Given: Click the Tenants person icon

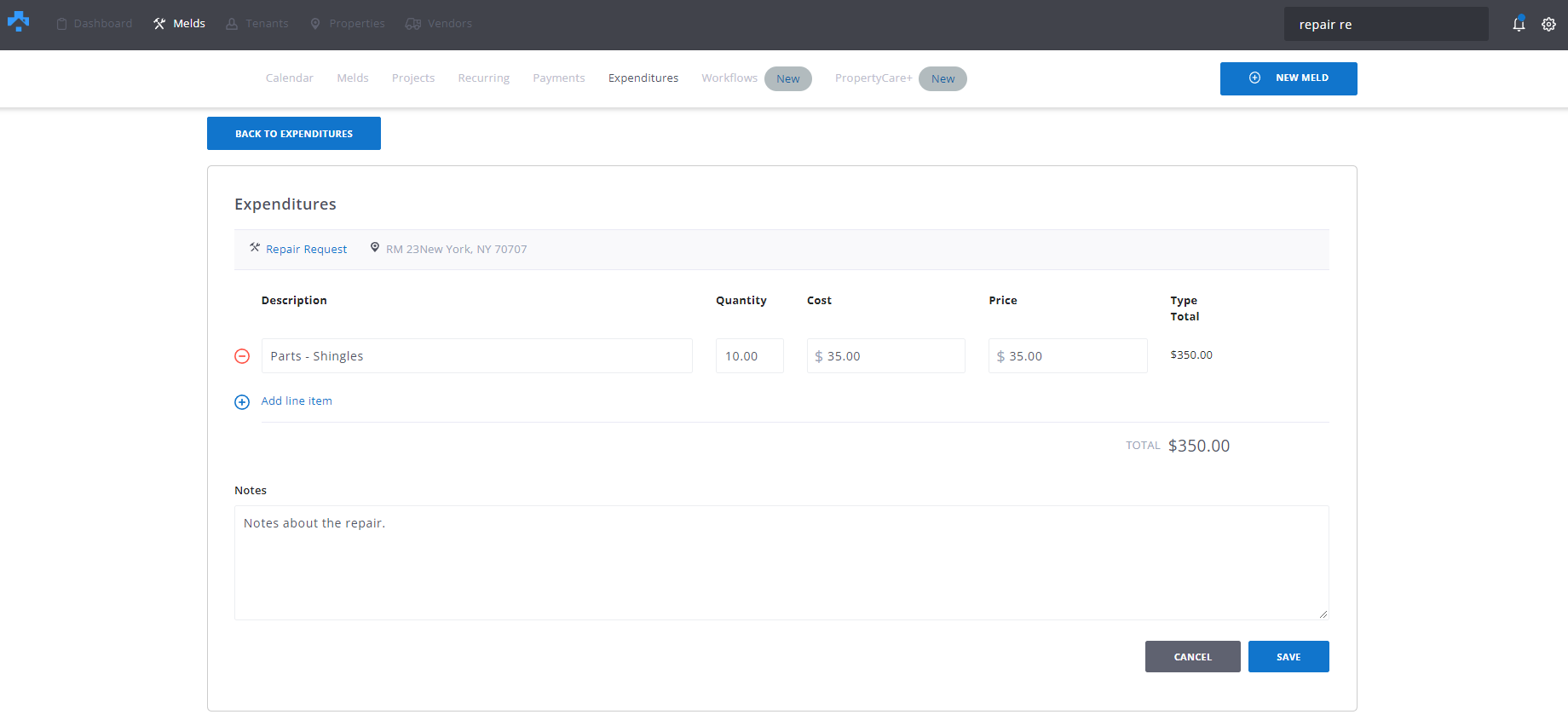Looking at the screenshot, I should click(x=232, y=24).
